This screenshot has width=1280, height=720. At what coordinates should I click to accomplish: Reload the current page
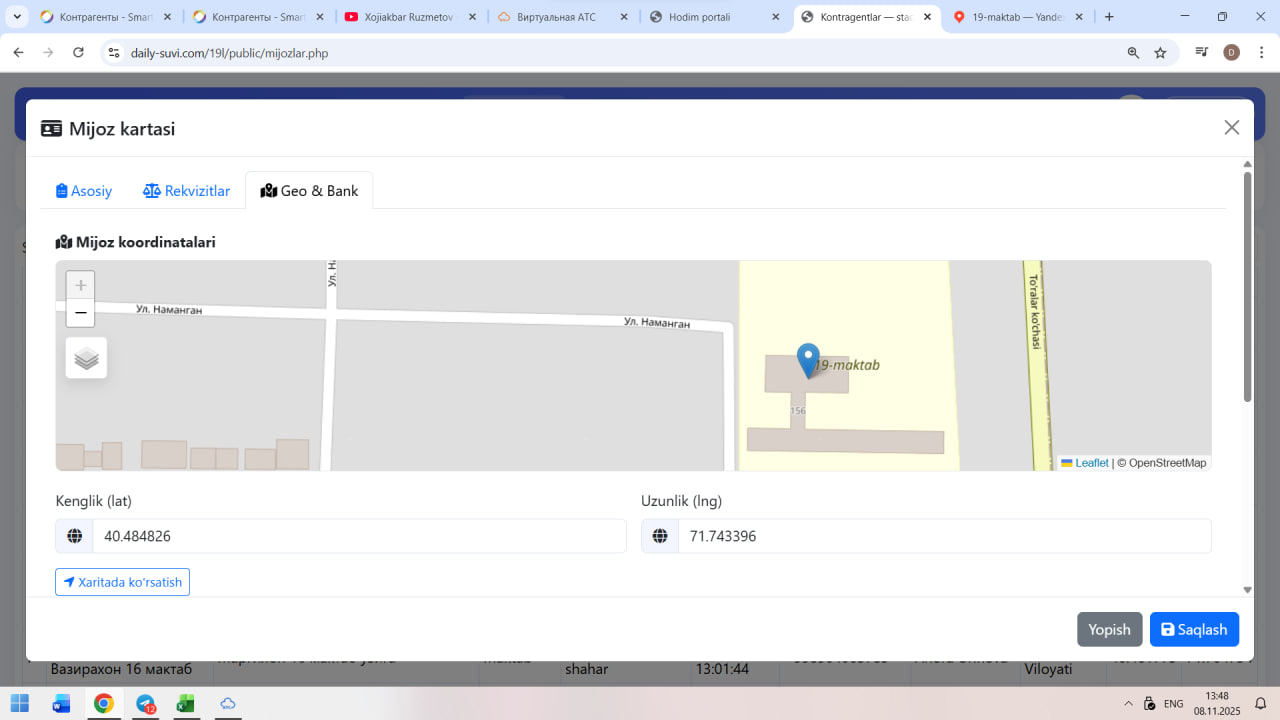click(78, 52)
